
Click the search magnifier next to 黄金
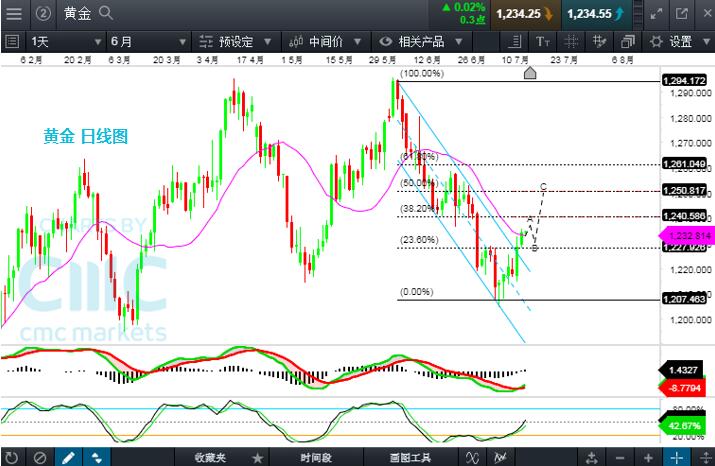(x=106, y=14)
